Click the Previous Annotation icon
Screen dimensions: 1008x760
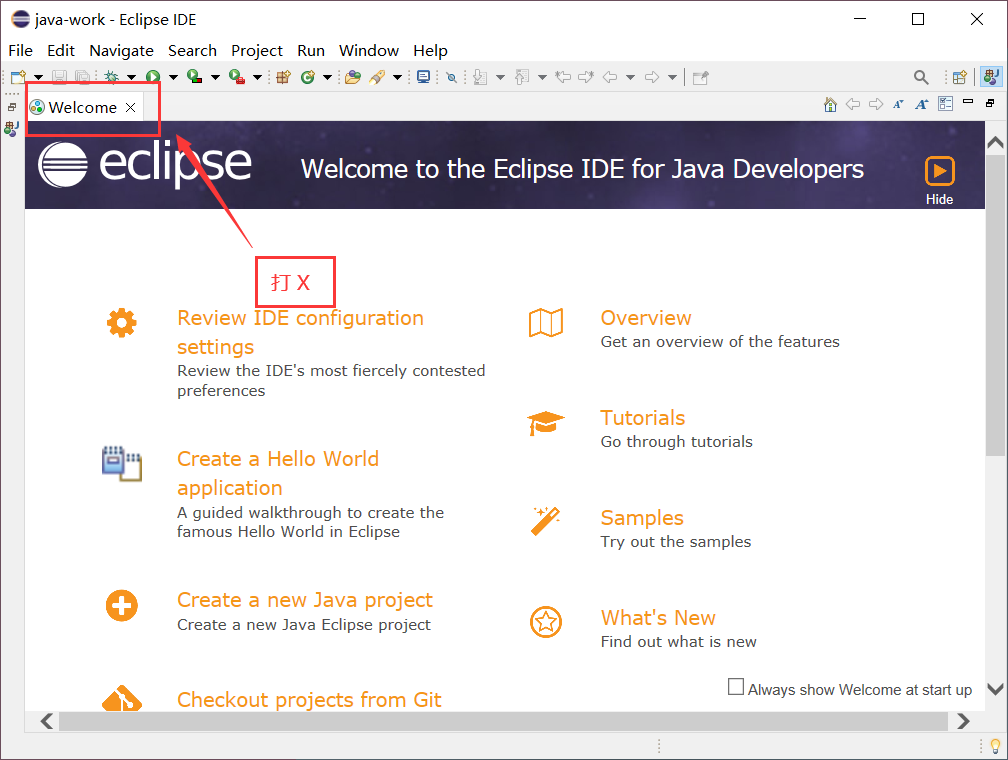[x=522, y=77]
